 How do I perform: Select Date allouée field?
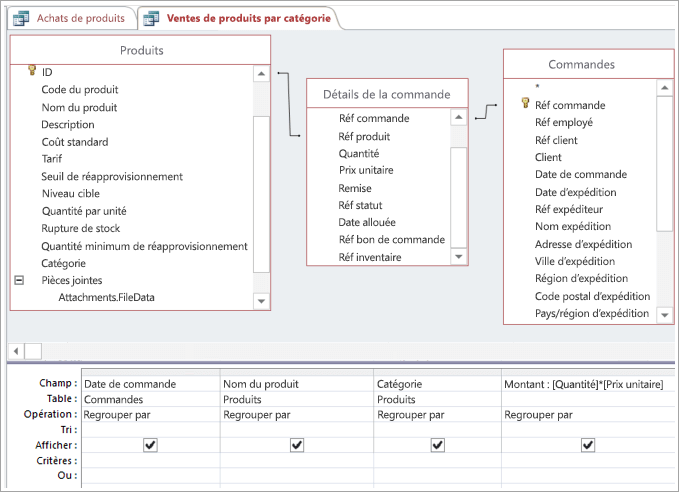(x=367, y=222)
